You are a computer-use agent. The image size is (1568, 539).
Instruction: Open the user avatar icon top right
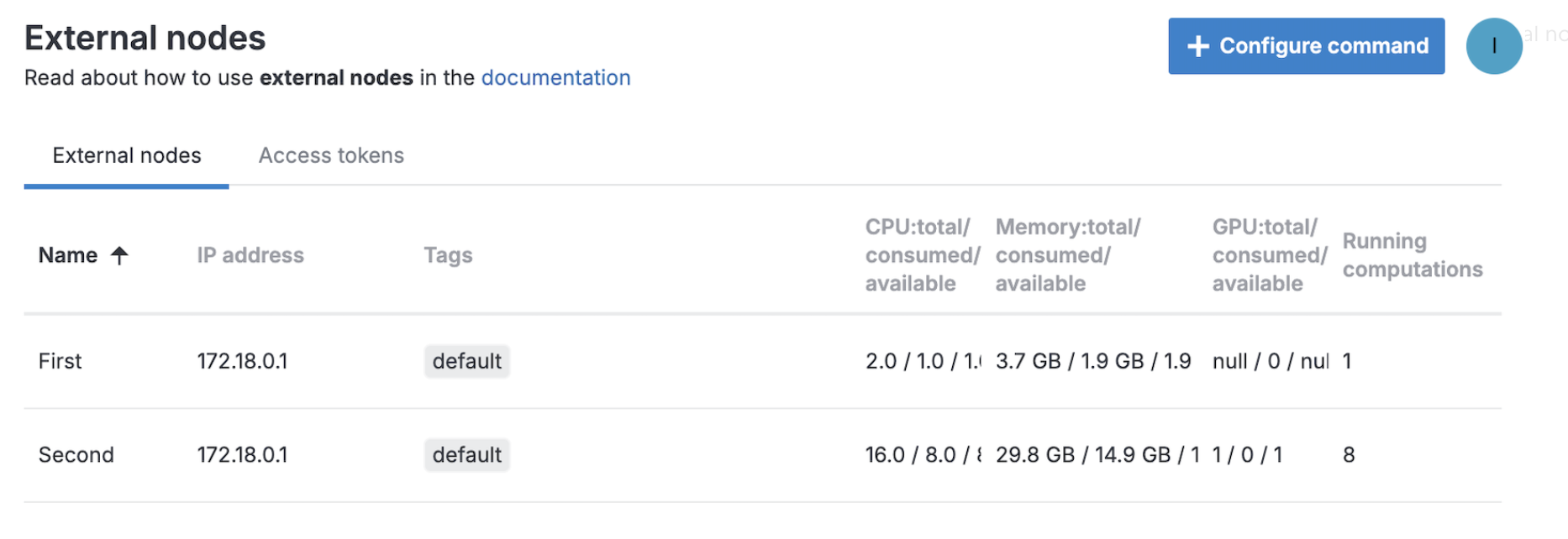pos(1494,46)
